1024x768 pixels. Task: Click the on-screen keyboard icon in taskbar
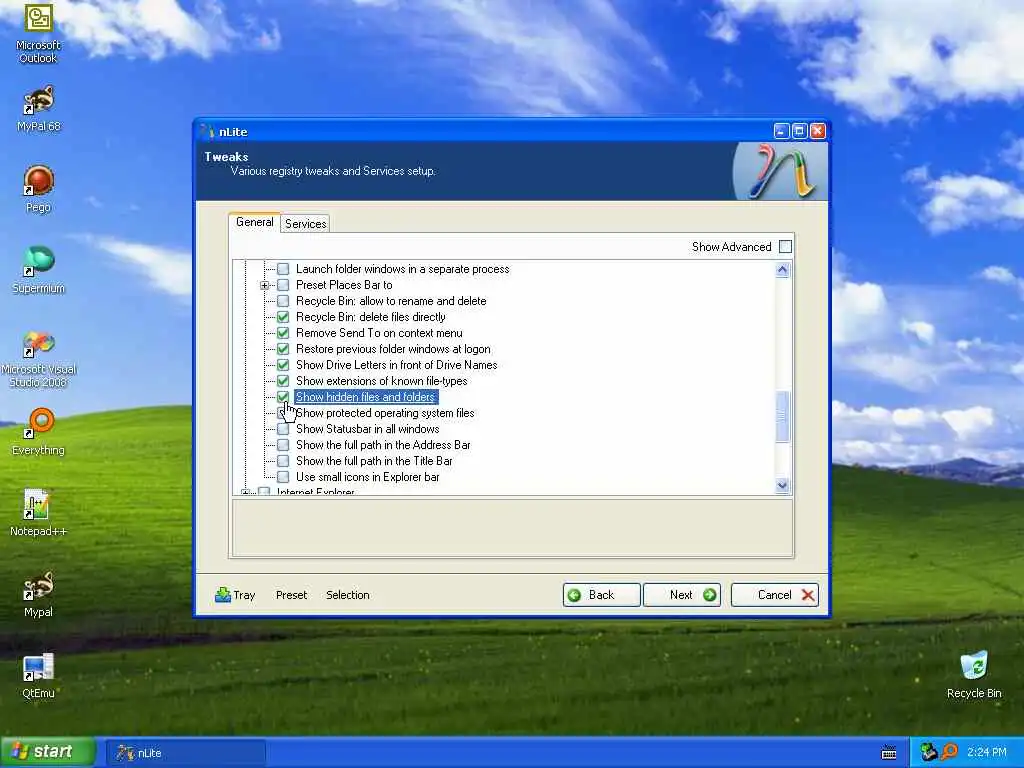[889, 753]
